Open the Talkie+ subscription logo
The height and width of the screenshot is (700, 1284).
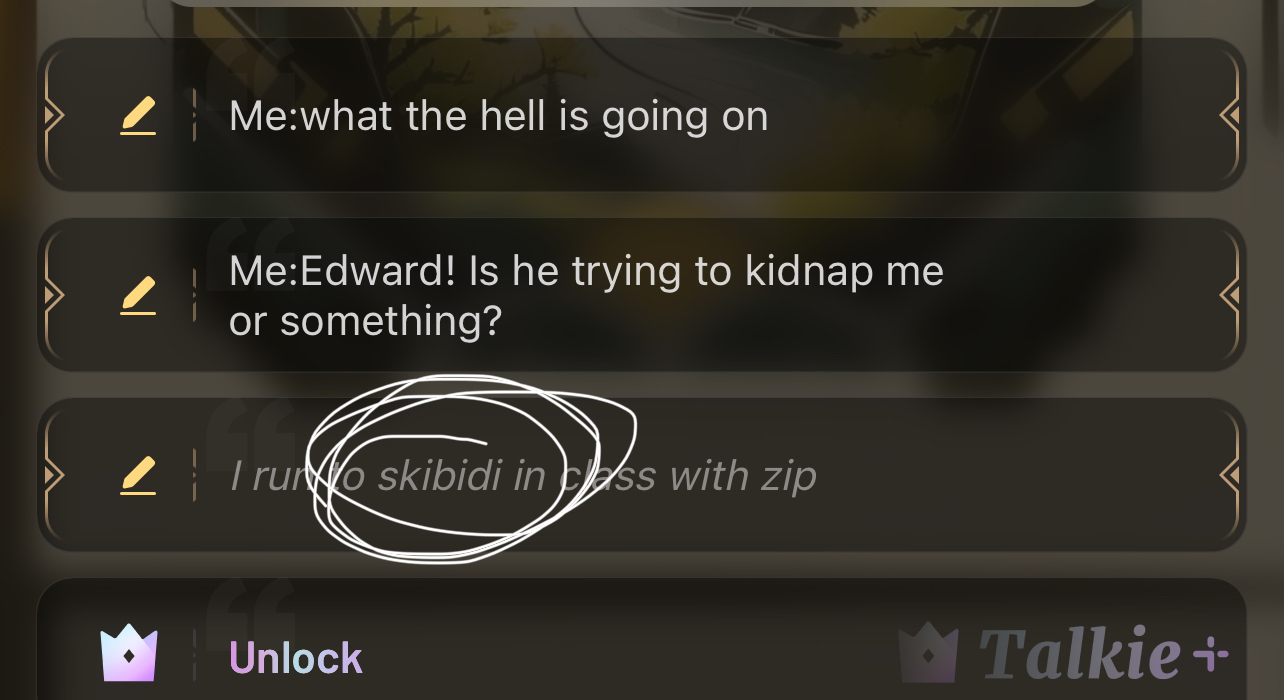tap(1063, 655)
